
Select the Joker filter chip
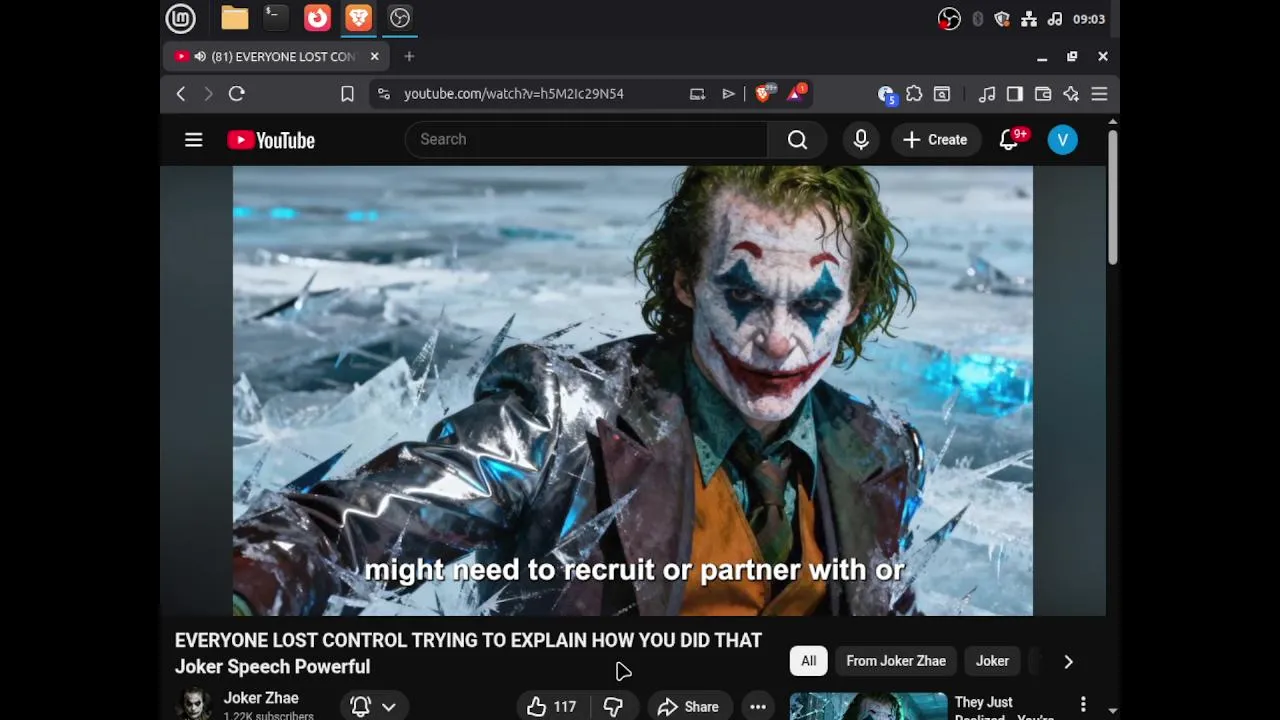click(x=992, y=661)
